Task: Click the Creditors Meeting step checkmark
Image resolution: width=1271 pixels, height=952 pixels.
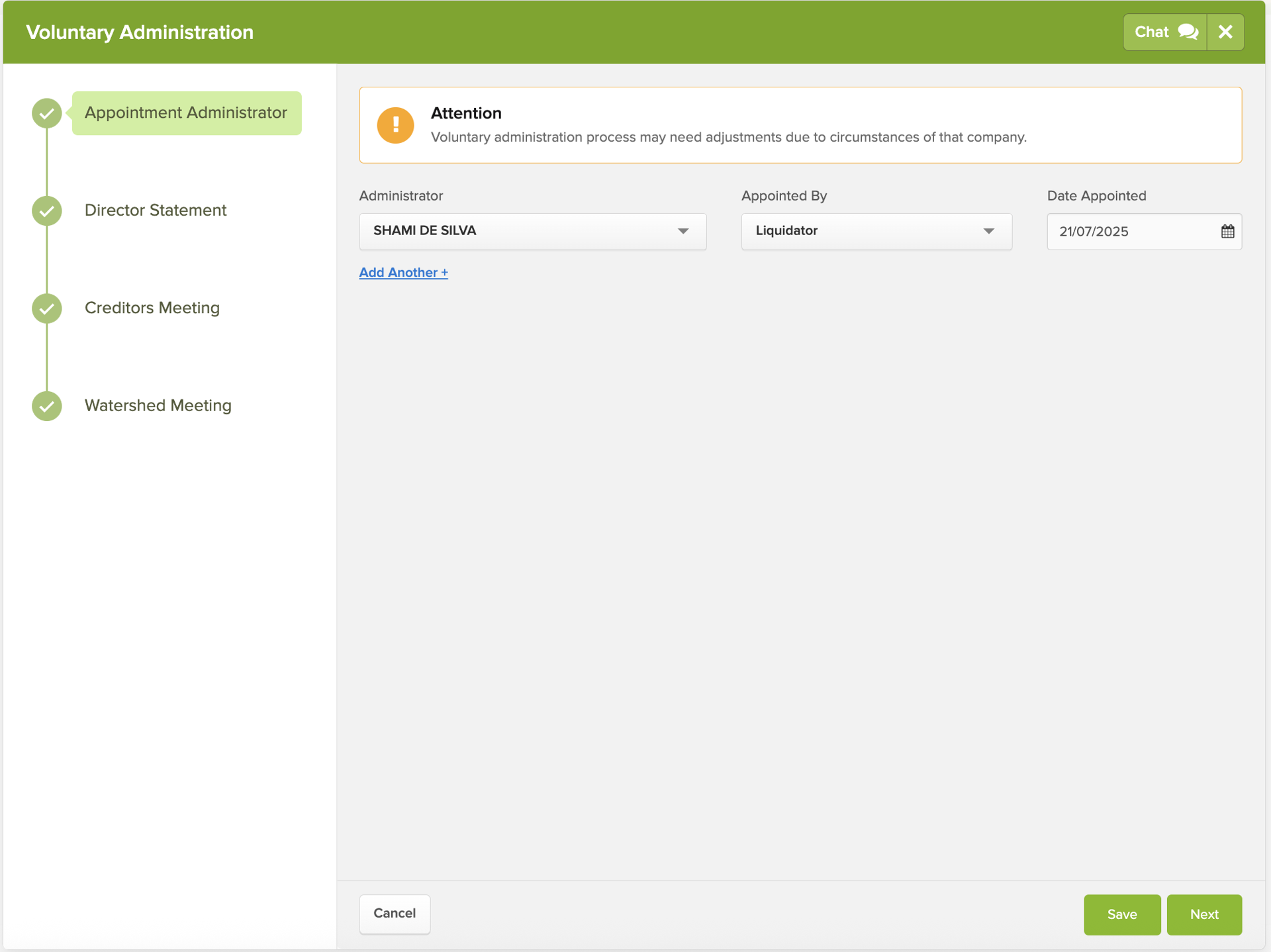Action: point(47,309)
